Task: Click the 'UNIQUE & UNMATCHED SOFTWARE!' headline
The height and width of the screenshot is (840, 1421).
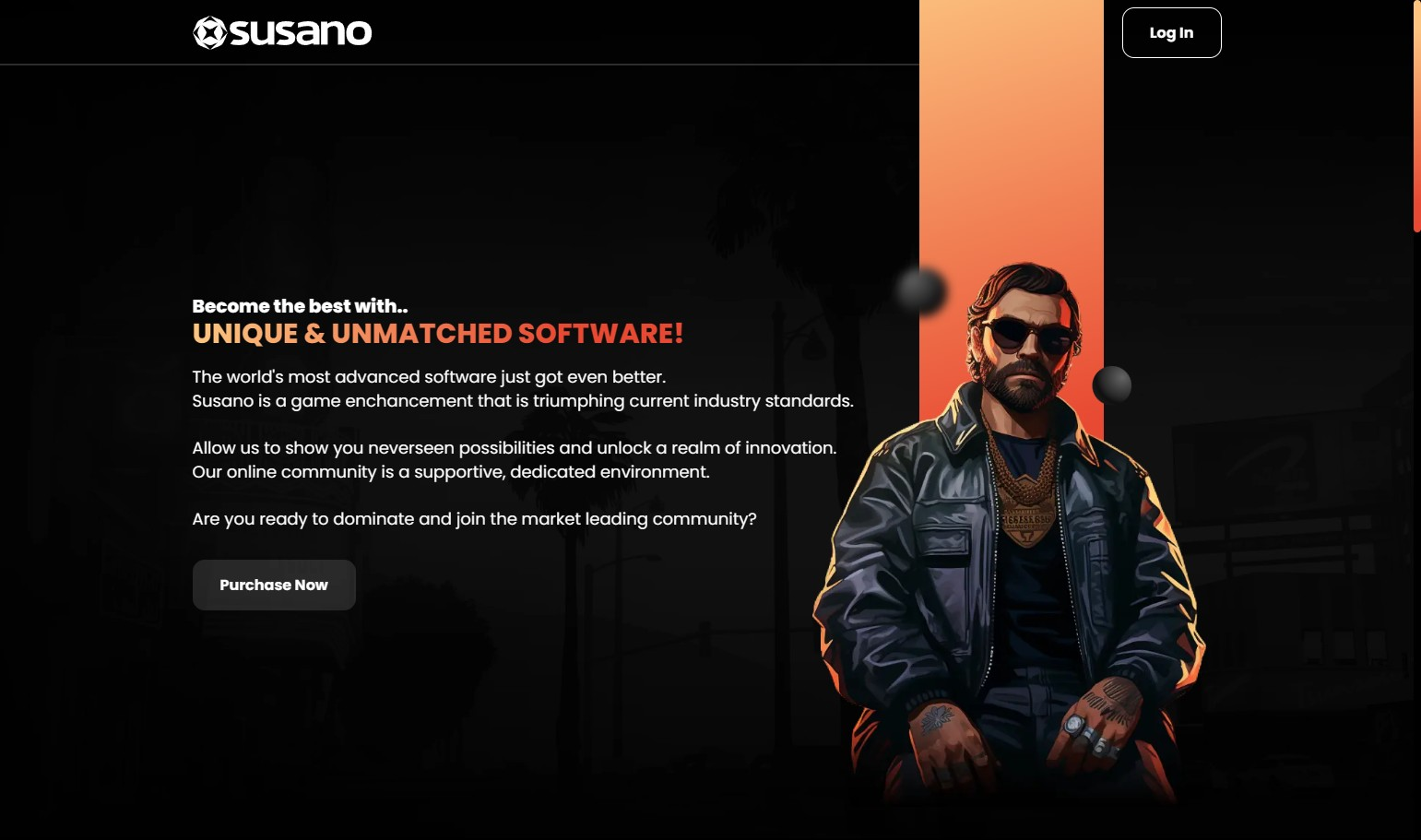Action: point(438,334)
